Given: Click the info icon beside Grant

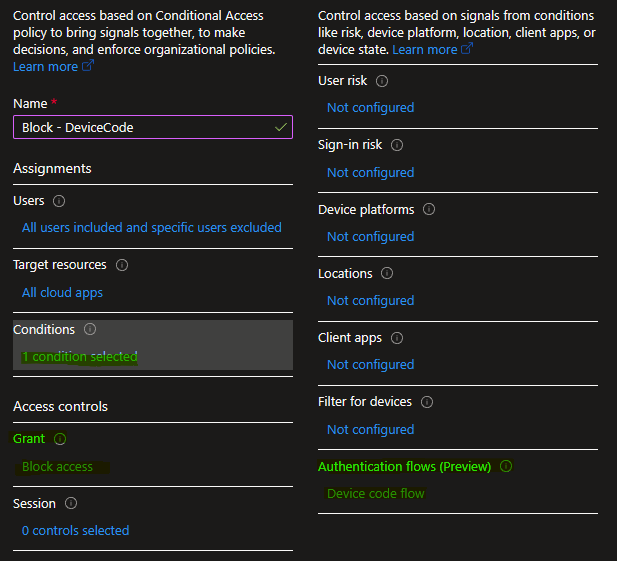Looking at the screenshot, I should coord(60,439).
